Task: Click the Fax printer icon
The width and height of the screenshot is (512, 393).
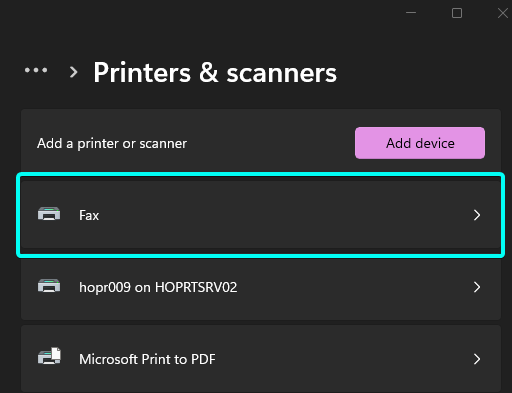Action: click(49, 214)
